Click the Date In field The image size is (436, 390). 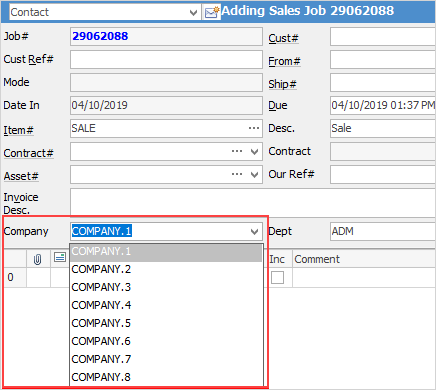pos(166,105)
